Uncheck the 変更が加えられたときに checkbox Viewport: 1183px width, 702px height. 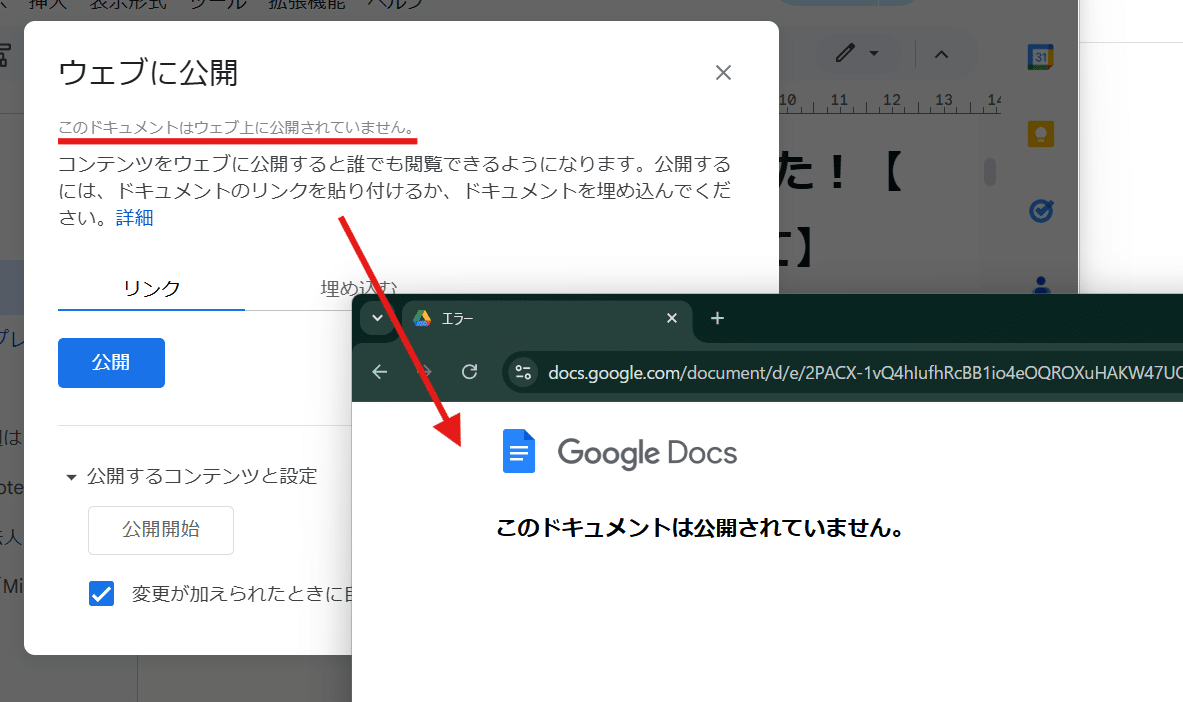click(x=101, y=594)
